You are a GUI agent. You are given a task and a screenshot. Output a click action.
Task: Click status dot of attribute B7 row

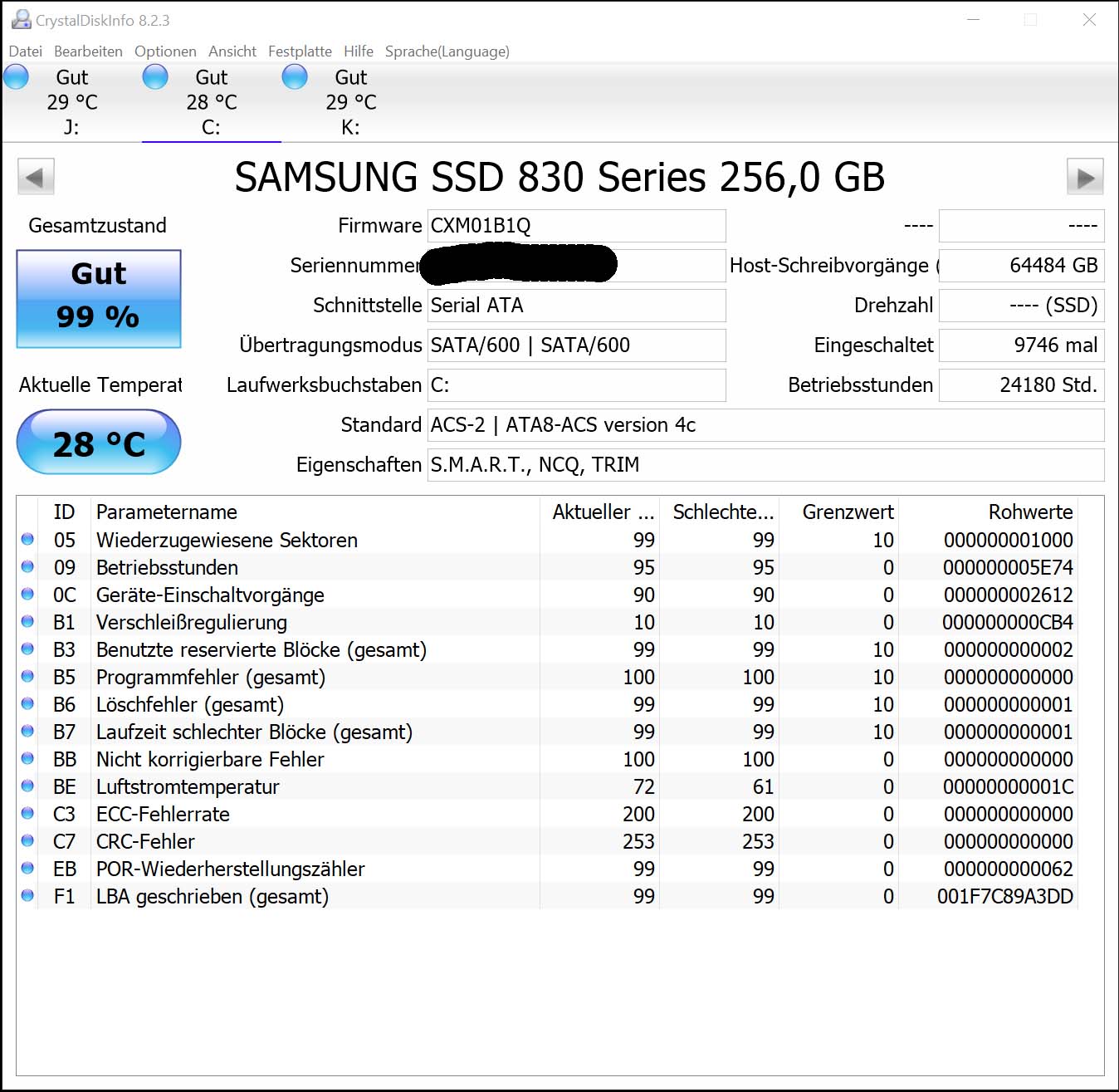tap(27, 732)
